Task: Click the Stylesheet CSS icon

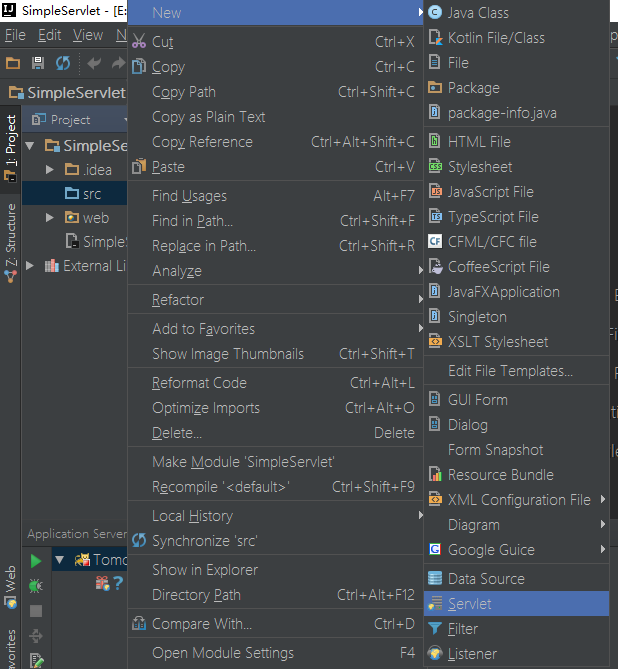Action: pyautogui.click(x=435, y=166)
